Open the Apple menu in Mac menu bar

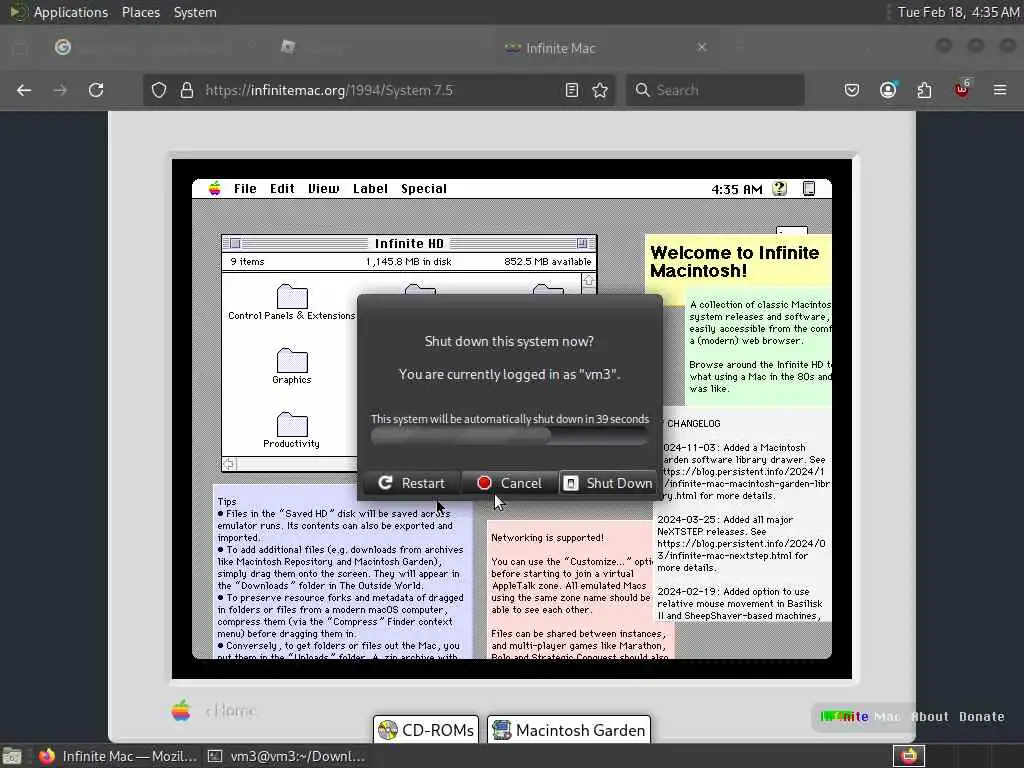(x=214, y=189)
